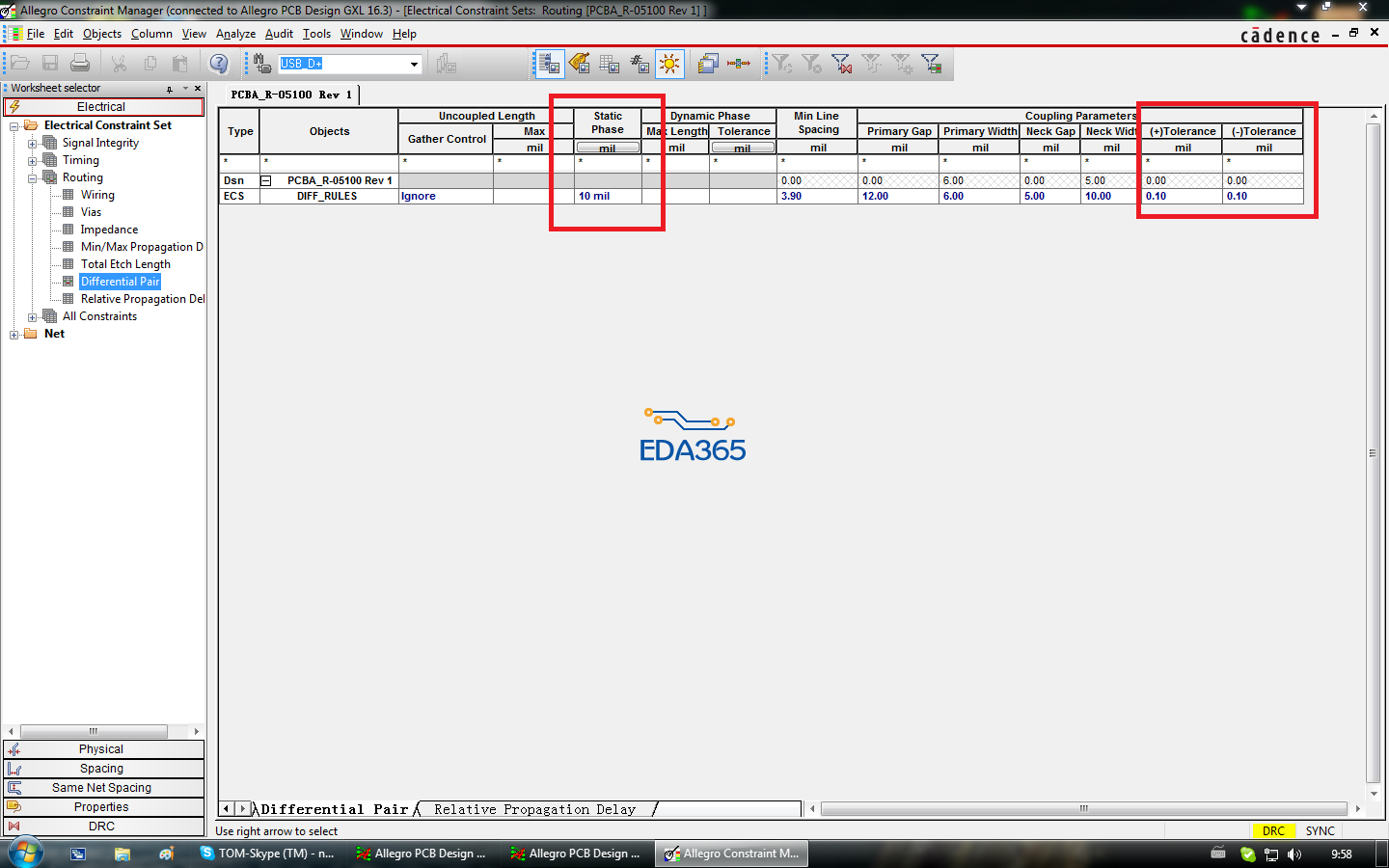Open the Worksheet selector panel options arrow
This screenshot has width=1389, height=868.
[x=185, y=89]
